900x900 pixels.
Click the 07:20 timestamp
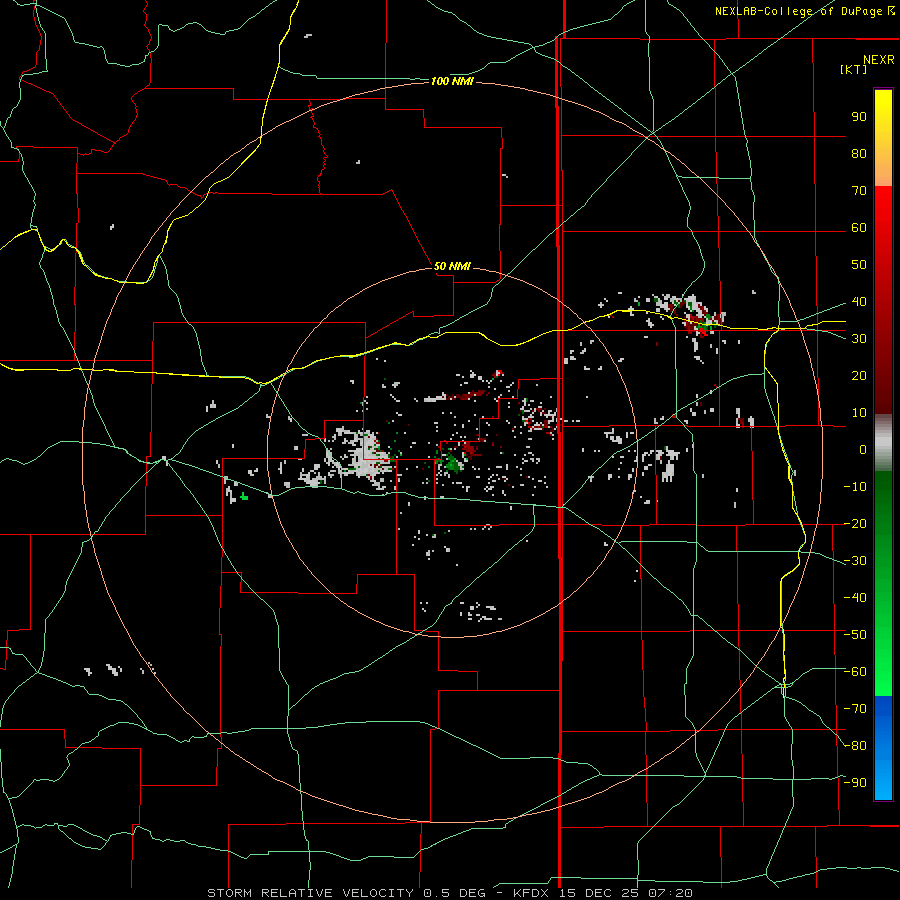coord(670,893)
